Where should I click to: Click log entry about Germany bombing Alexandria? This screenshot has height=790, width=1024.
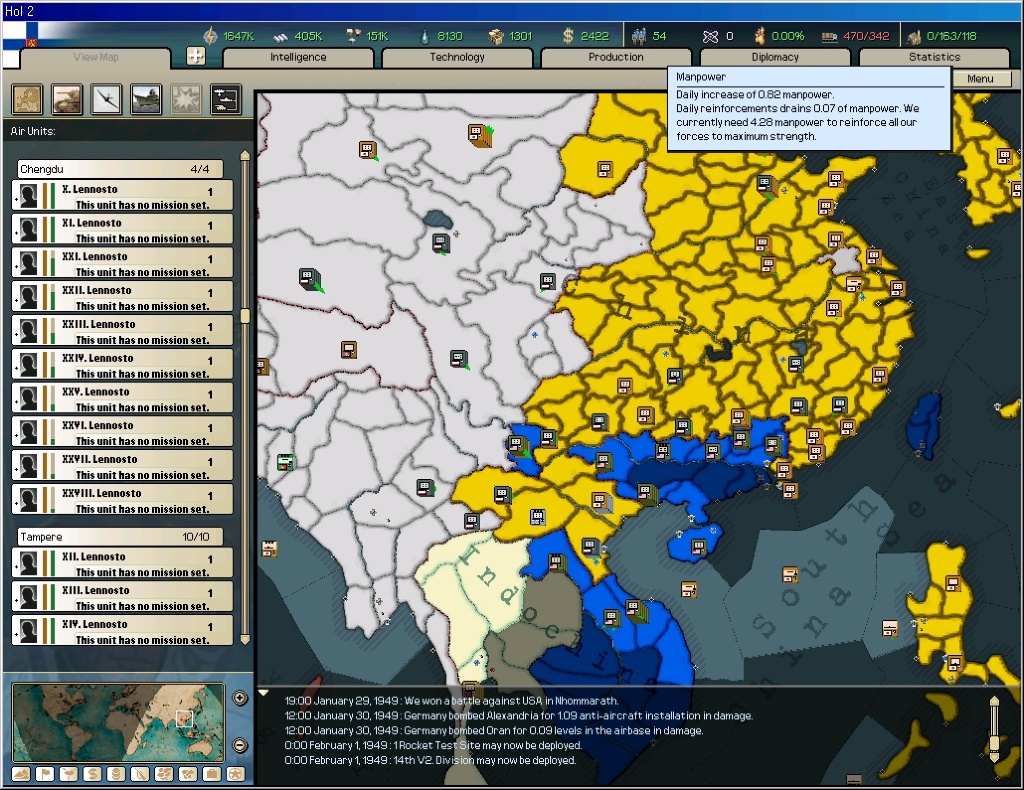tap(519, 716)
